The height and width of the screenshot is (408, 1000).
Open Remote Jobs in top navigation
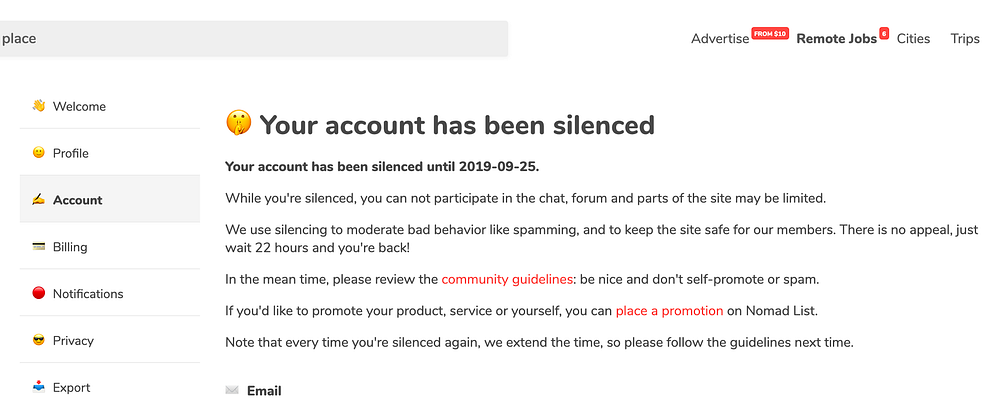[x=836, y=39]
